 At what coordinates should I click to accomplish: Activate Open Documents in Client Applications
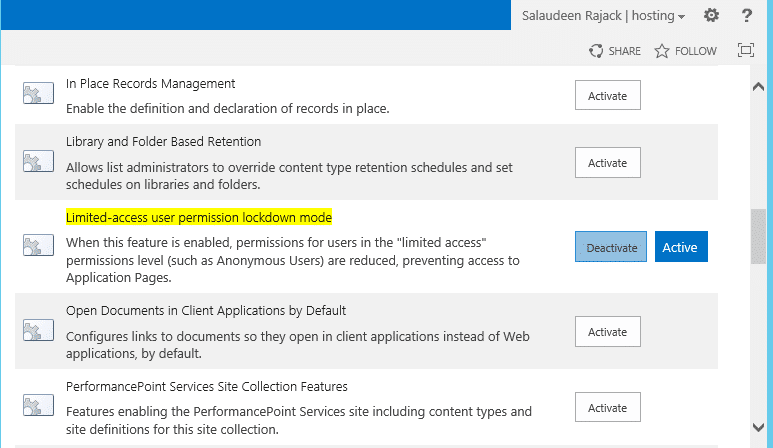coord(607,331)
